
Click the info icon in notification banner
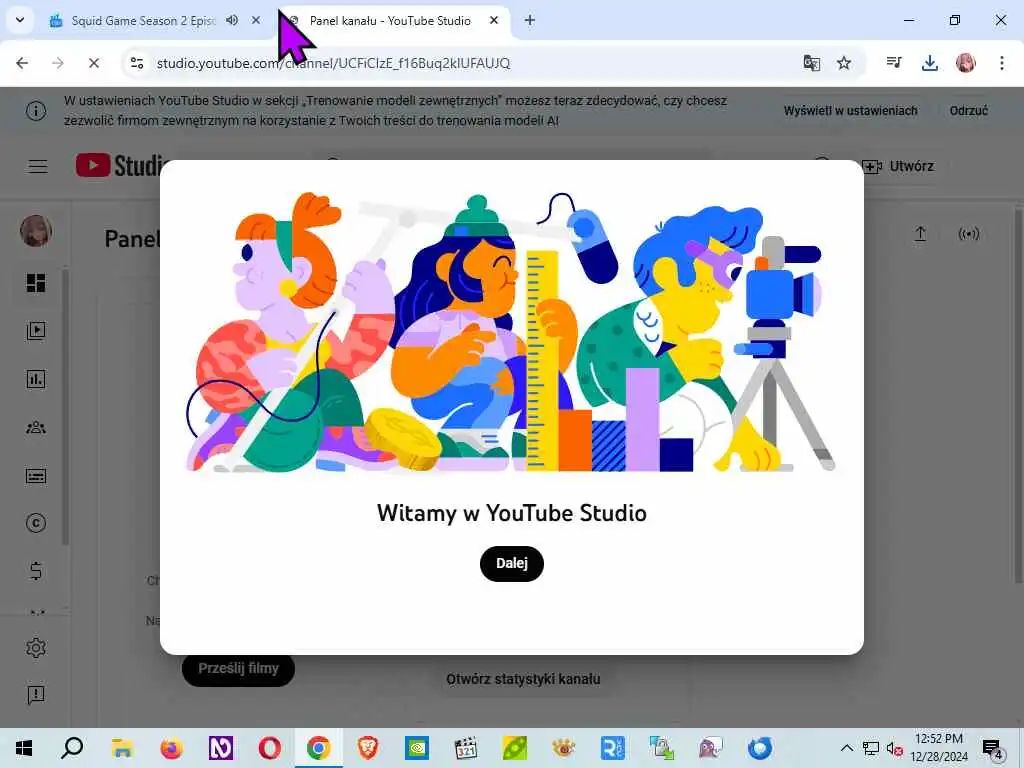36,110
